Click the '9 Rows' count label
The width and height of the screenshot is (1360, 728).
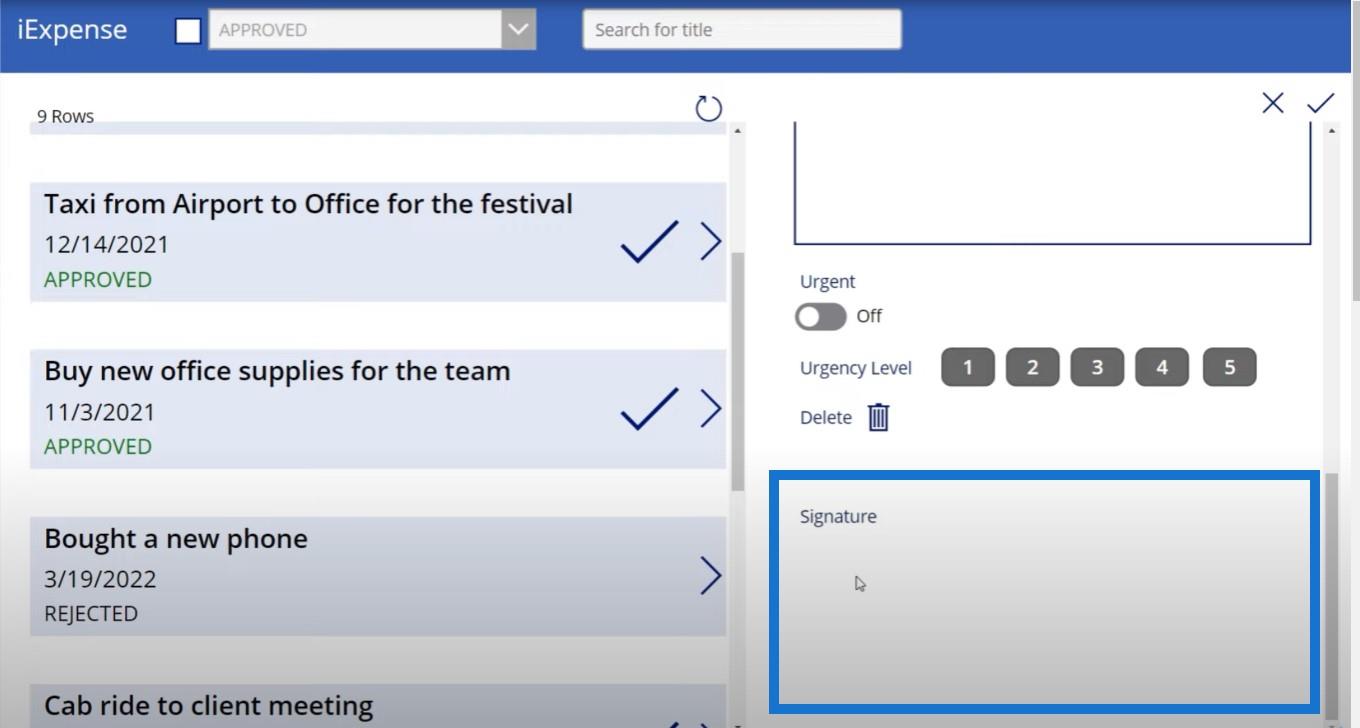pos(66,117)
